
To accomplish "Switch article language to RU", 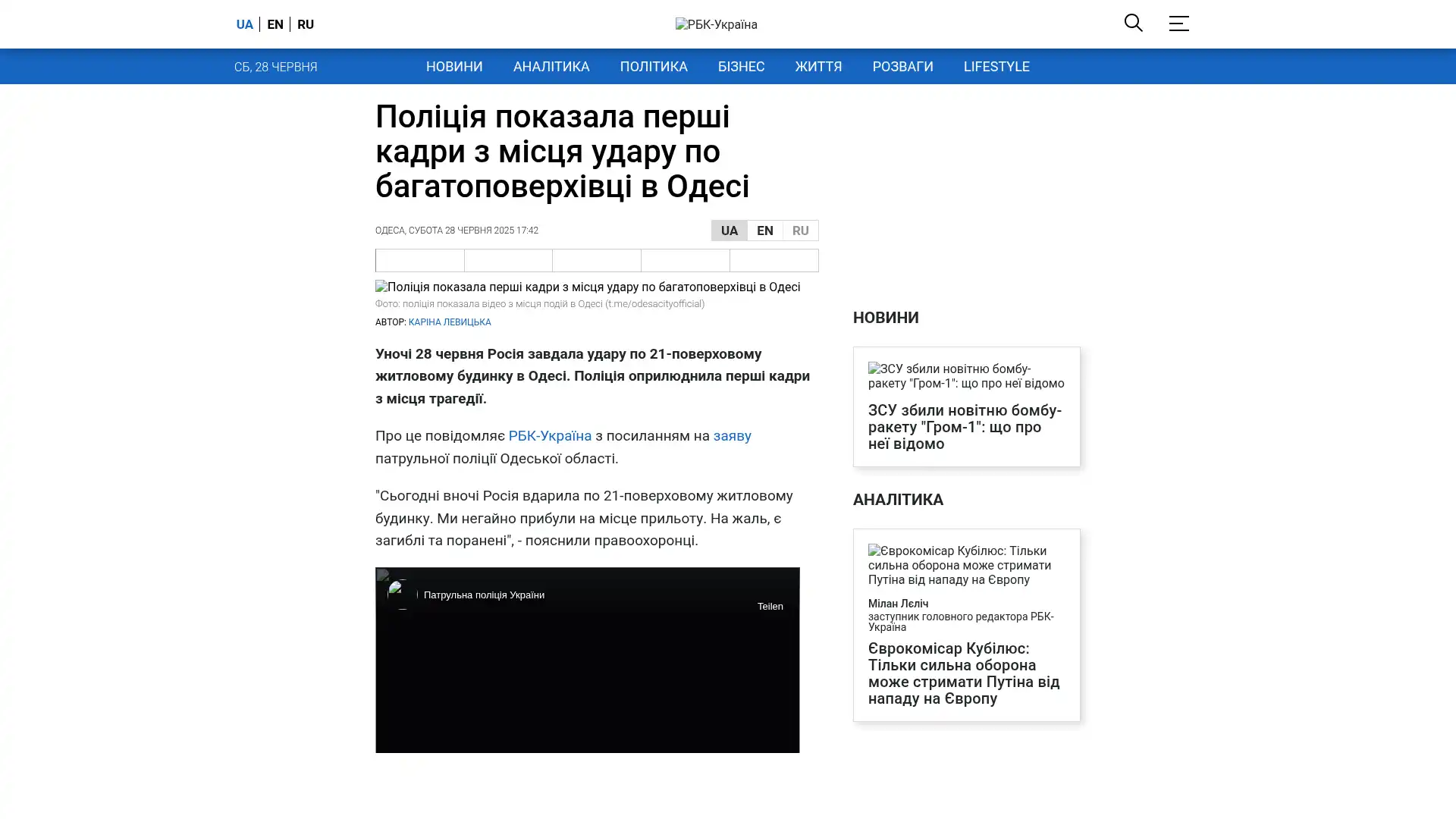I will [800, 231].
